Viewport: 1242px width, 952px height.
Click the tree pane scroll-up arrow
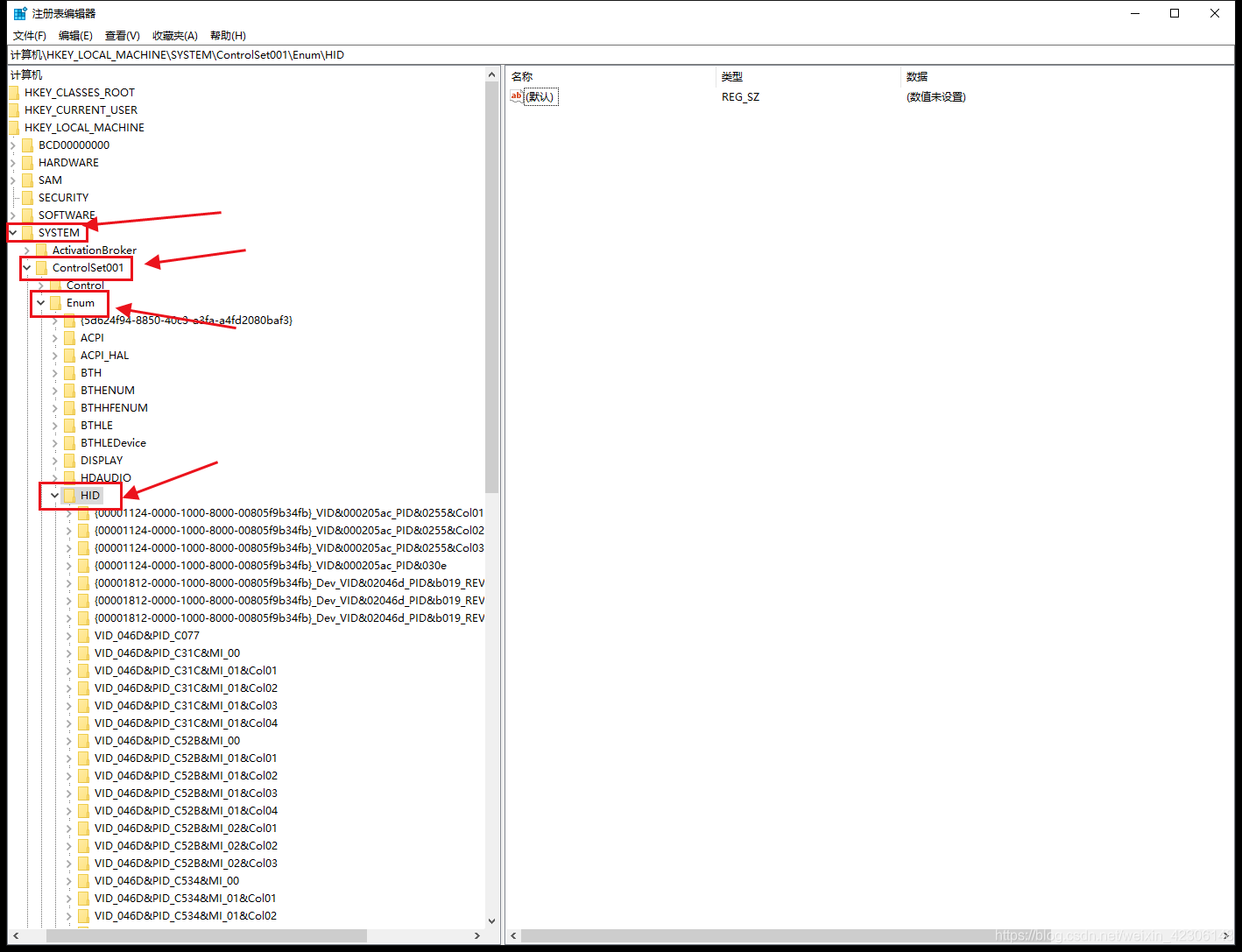coord(491,74)
